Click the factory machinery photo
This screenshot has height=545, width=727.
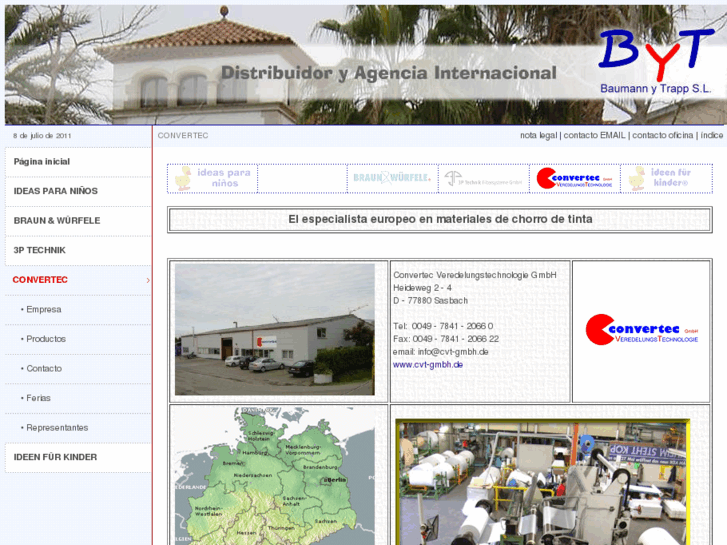542,482
